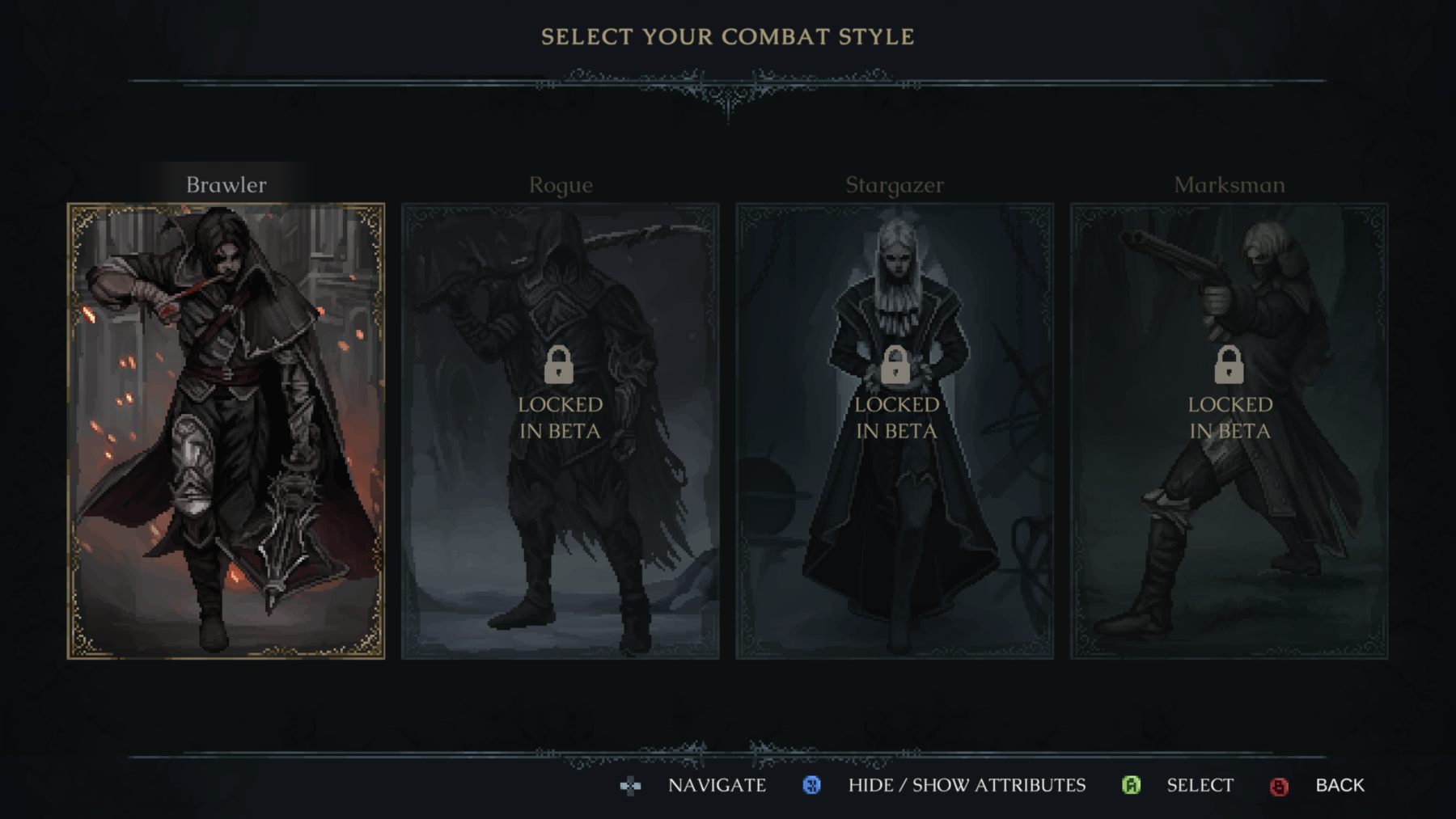
Task: Click the Stargazer title label
Action: click(895, 185)
